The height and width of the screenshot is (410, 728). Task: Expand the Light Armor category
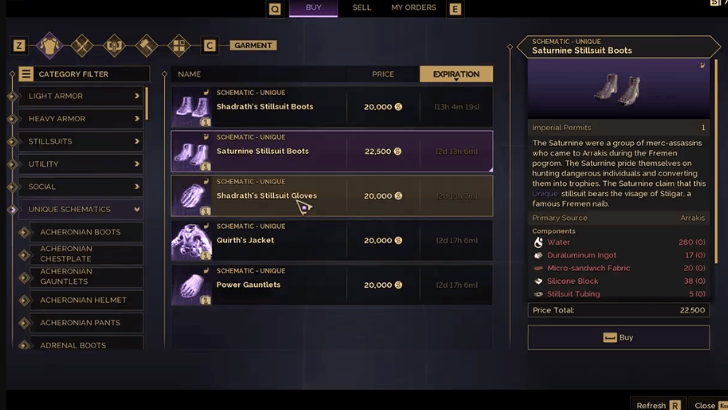pyautogui.click(x=81, y=96)
